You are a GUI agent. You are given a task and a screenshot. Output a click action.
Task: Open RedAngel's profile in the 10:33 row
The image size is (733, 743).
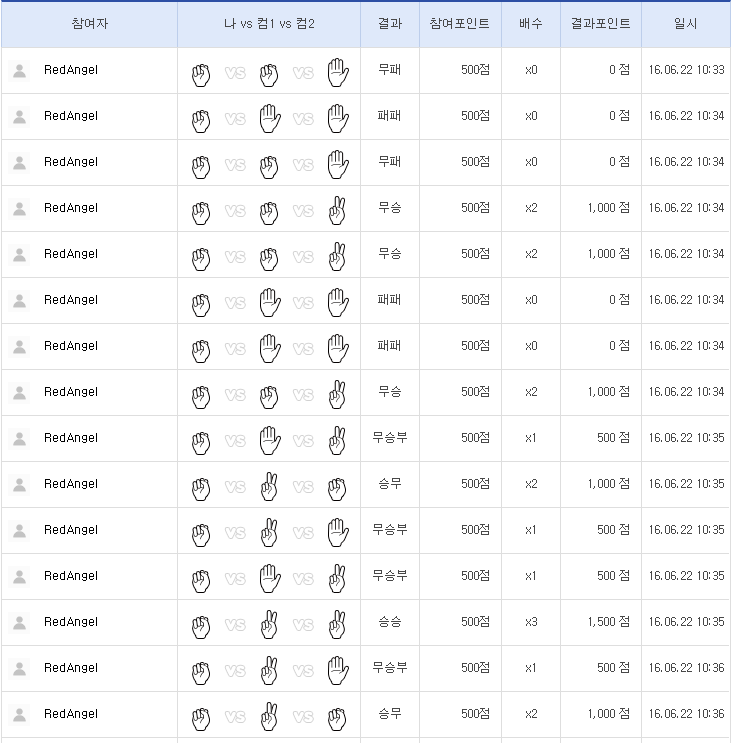71,70
